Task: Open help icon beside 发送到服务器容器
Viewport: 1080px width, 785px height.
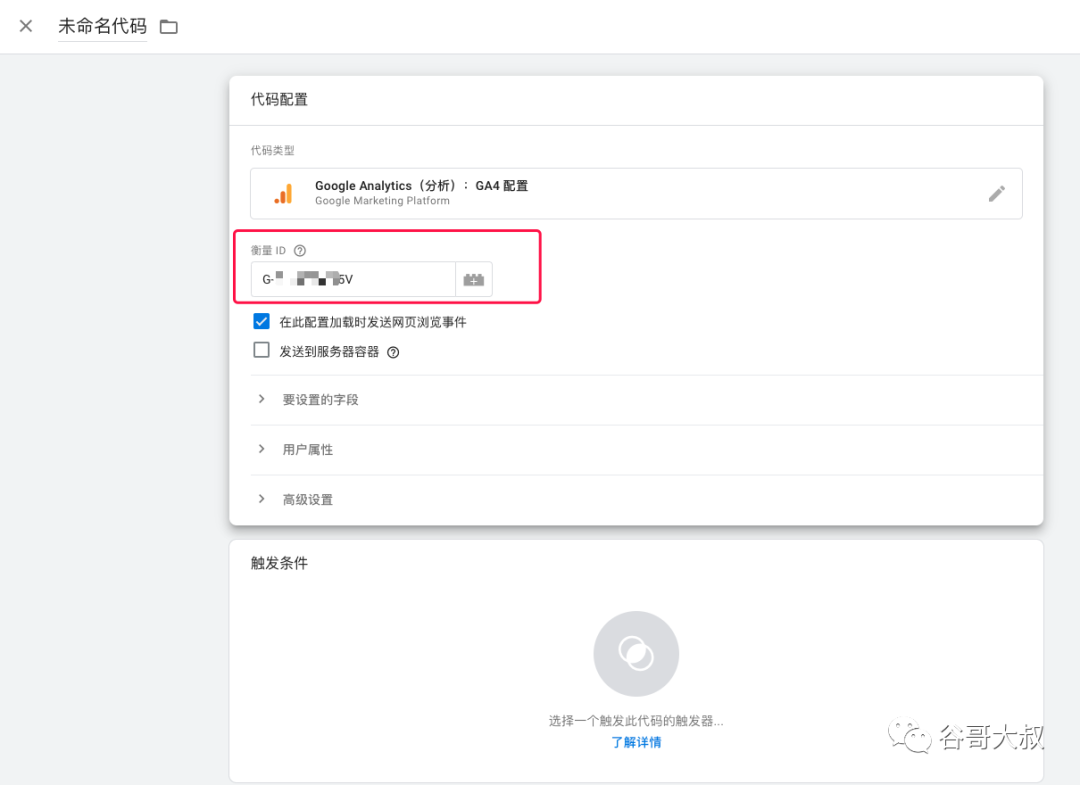Action: click(393, 352)
